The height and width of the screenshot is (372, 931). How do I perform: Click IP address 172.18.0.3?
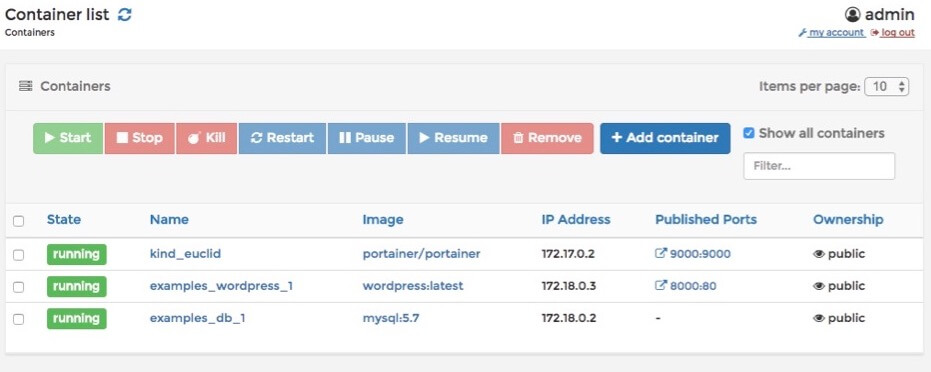(569, 286)
